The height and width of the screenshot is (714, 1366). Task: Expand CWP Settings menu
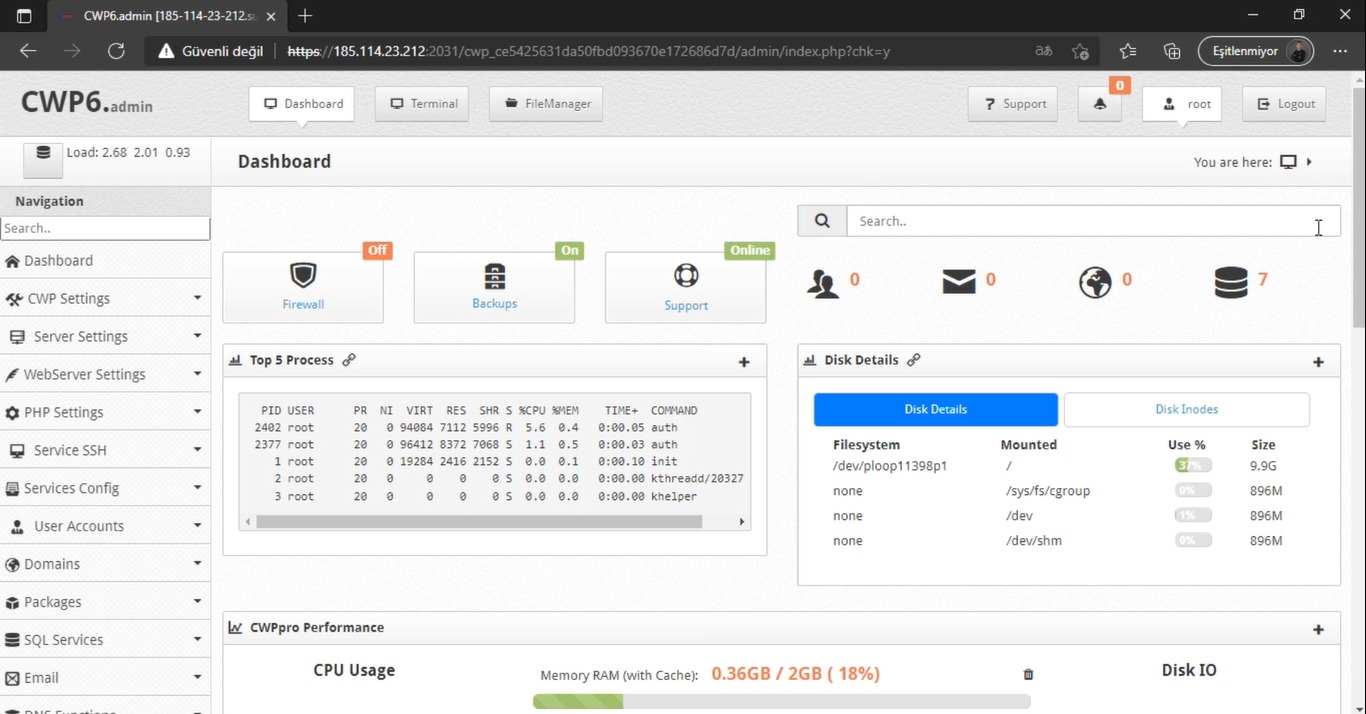[x=105, y=298]
